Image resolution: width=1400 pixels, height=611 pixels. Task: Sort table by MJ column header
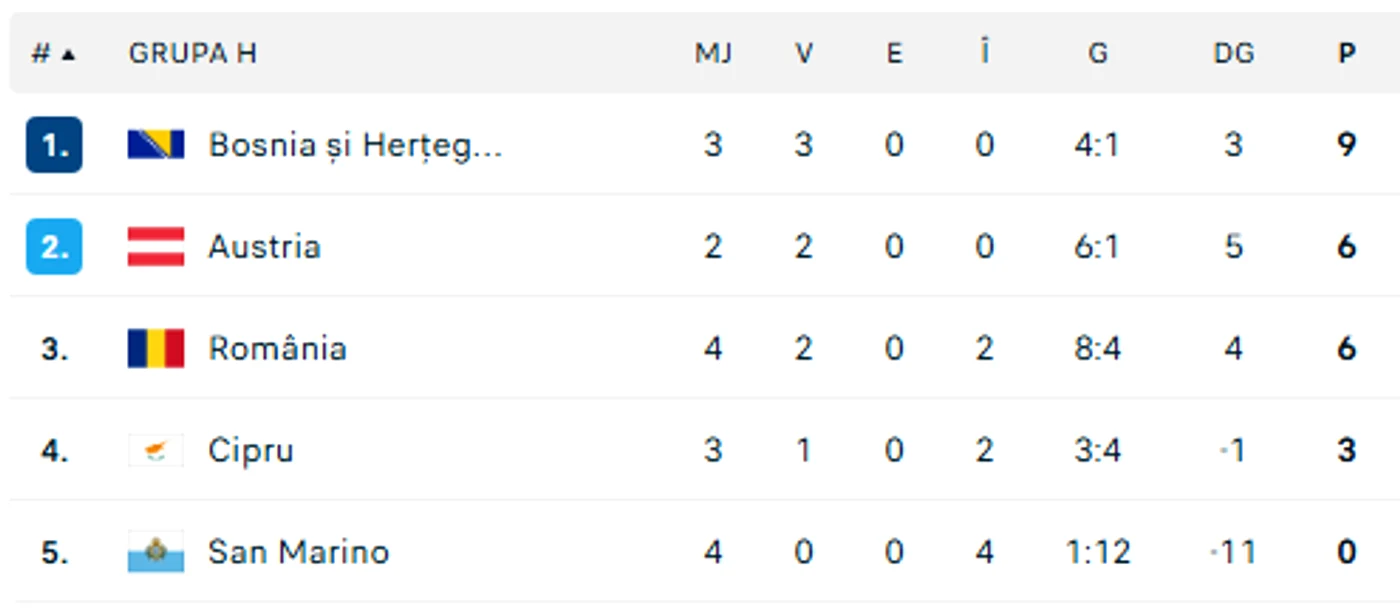point(713,53)
